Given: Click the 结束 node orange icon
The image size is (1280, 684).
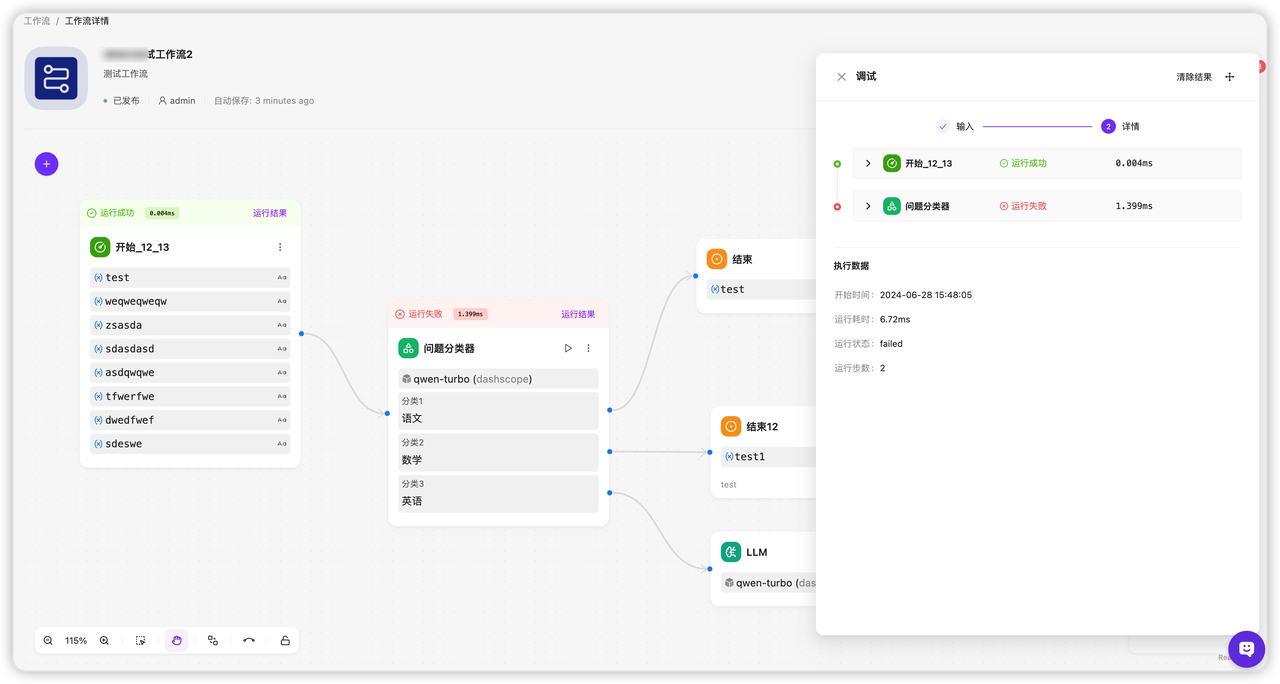Looking at the screenshot, I should [x=717, y=259].
